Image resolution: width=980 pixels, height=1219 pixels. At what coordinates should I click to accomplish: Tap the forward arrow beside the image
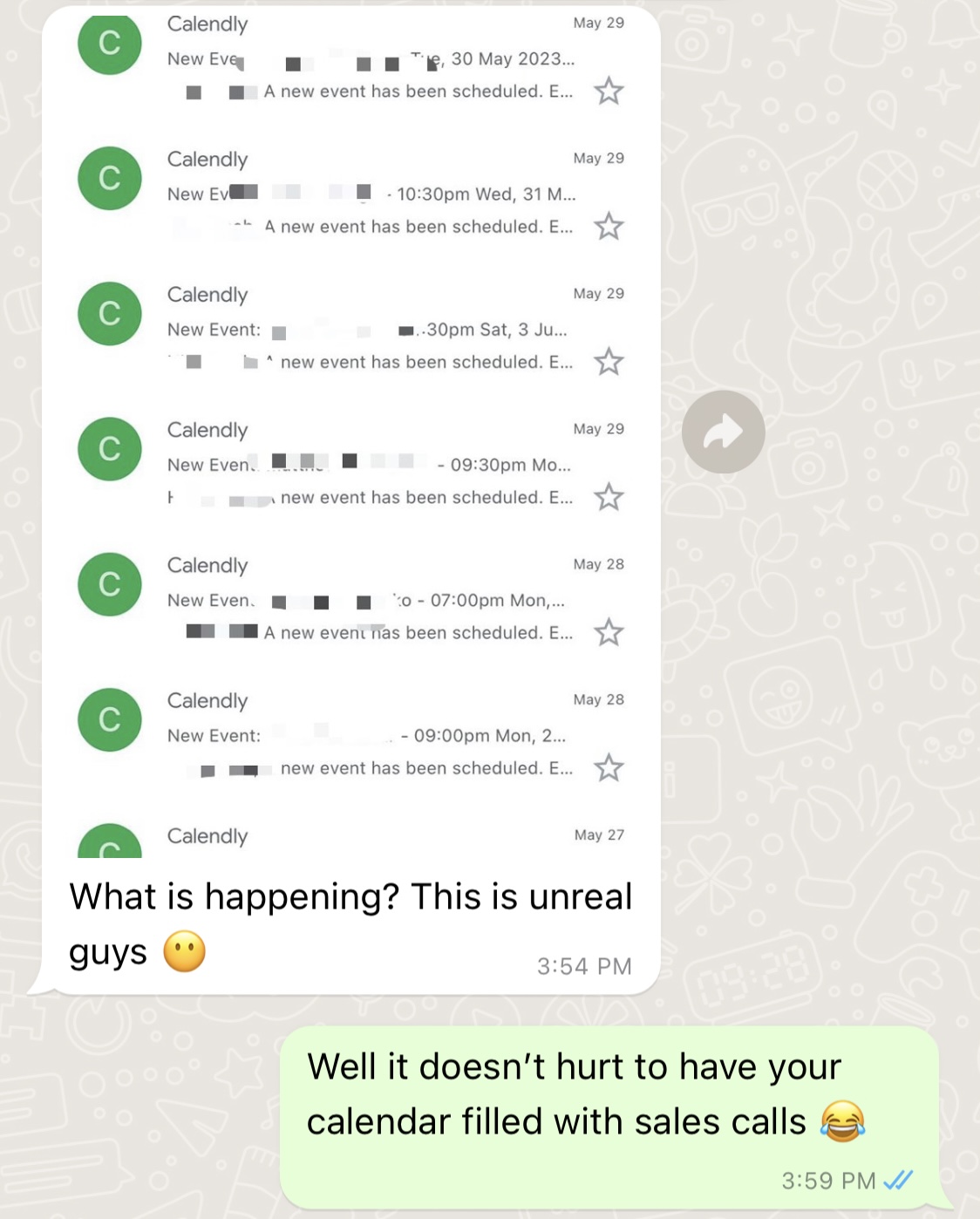[723, 432]
